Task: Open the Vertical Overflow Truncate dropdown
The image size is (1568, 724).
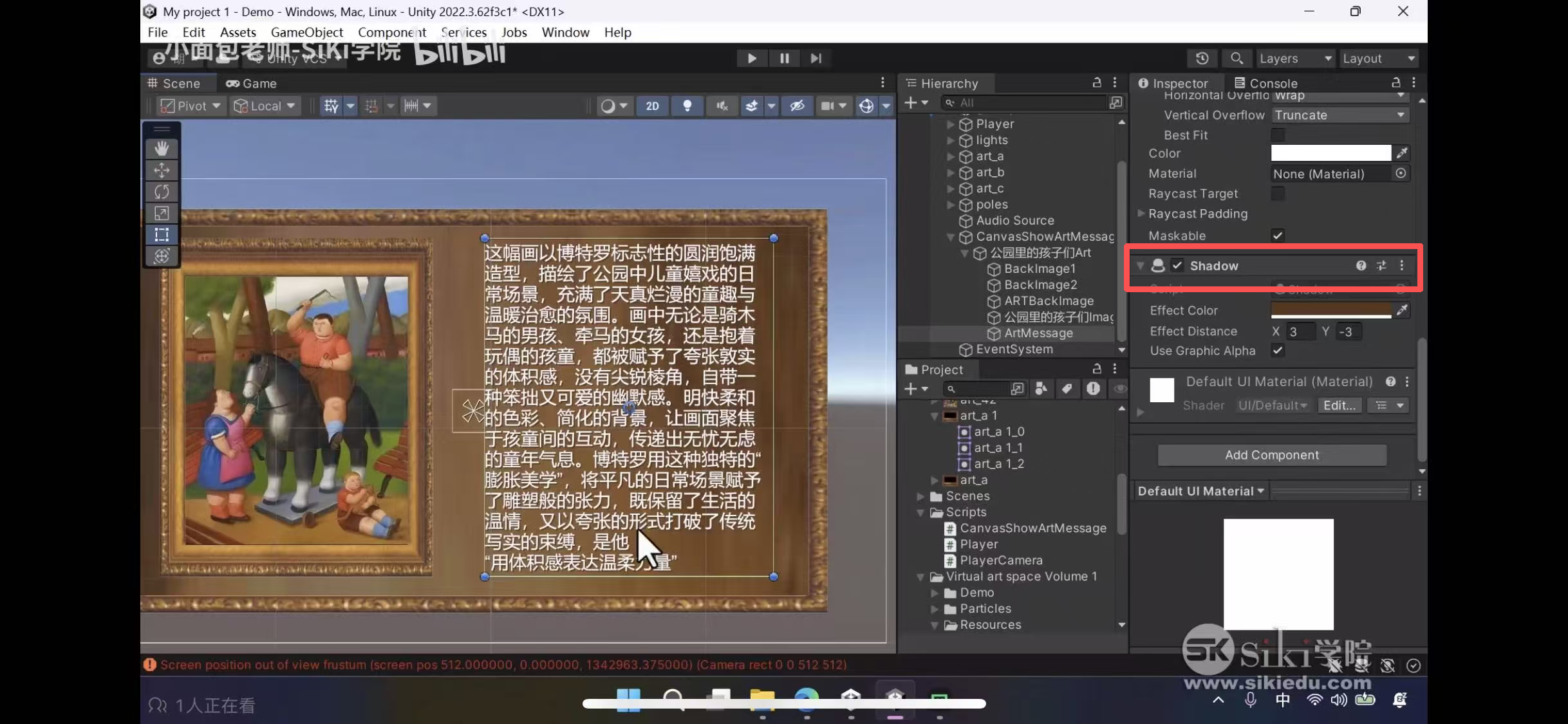Action: (1339, 115)
